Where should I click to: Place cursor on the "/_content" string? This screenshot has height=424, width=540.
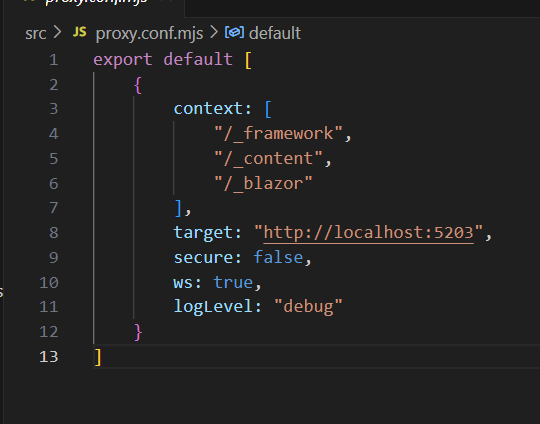268,158
